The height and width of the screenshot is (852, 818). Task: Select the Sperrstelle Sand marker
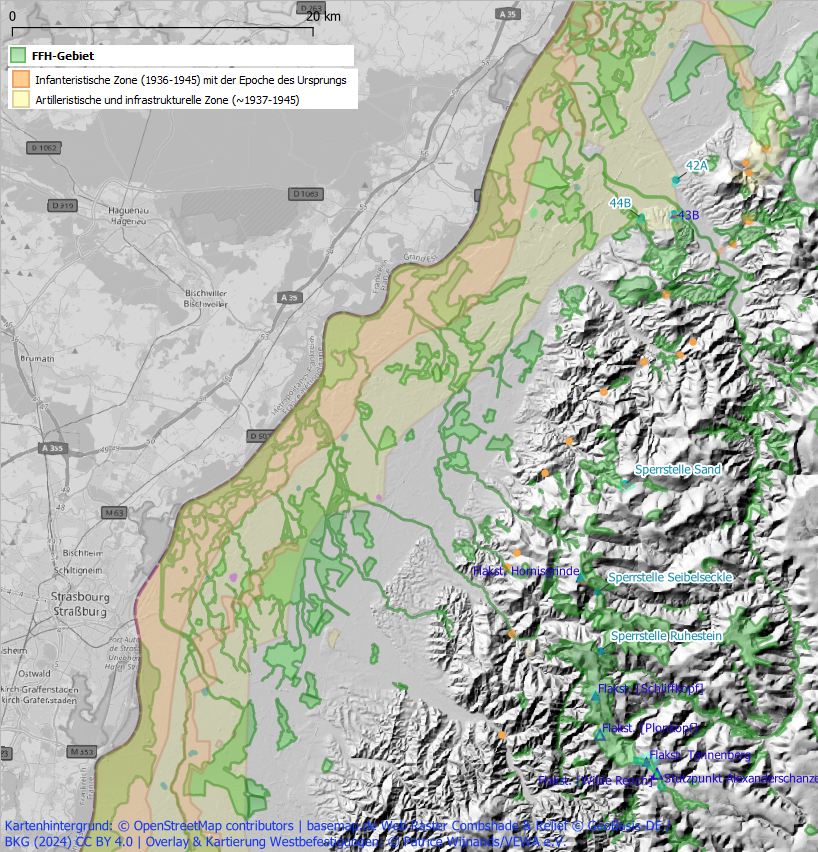pos(624,484)
